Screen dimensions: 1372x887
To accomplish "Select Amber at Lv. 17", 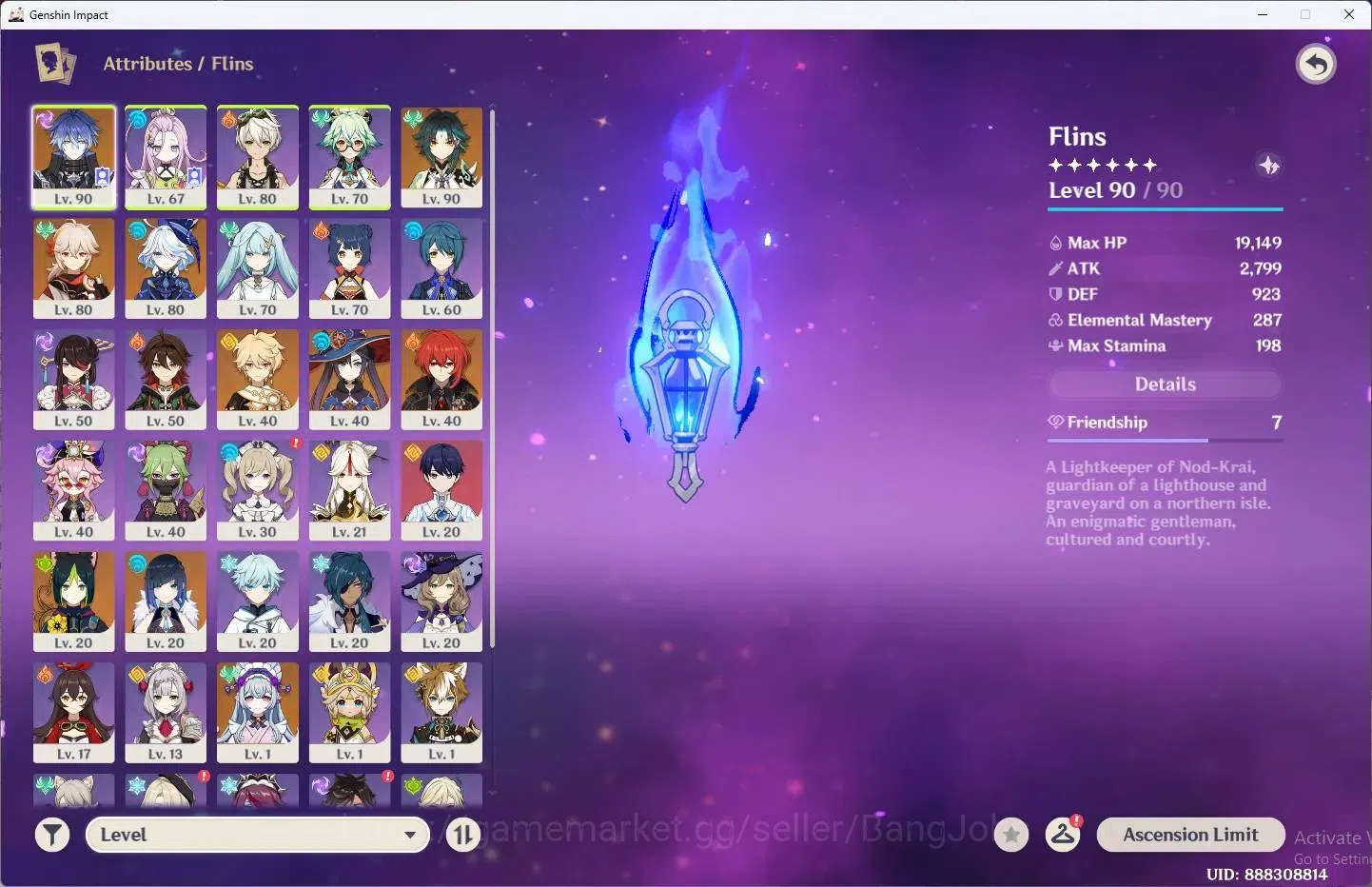I will (x=73, y=714).
